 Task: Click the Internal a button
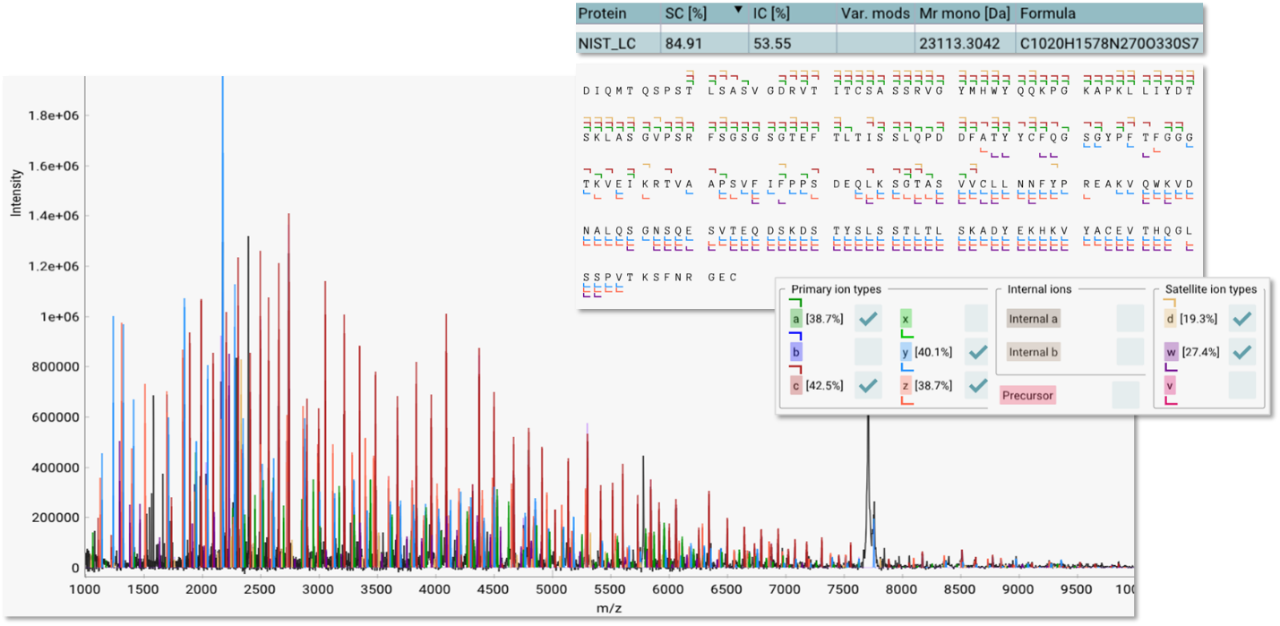(1033, 318)
